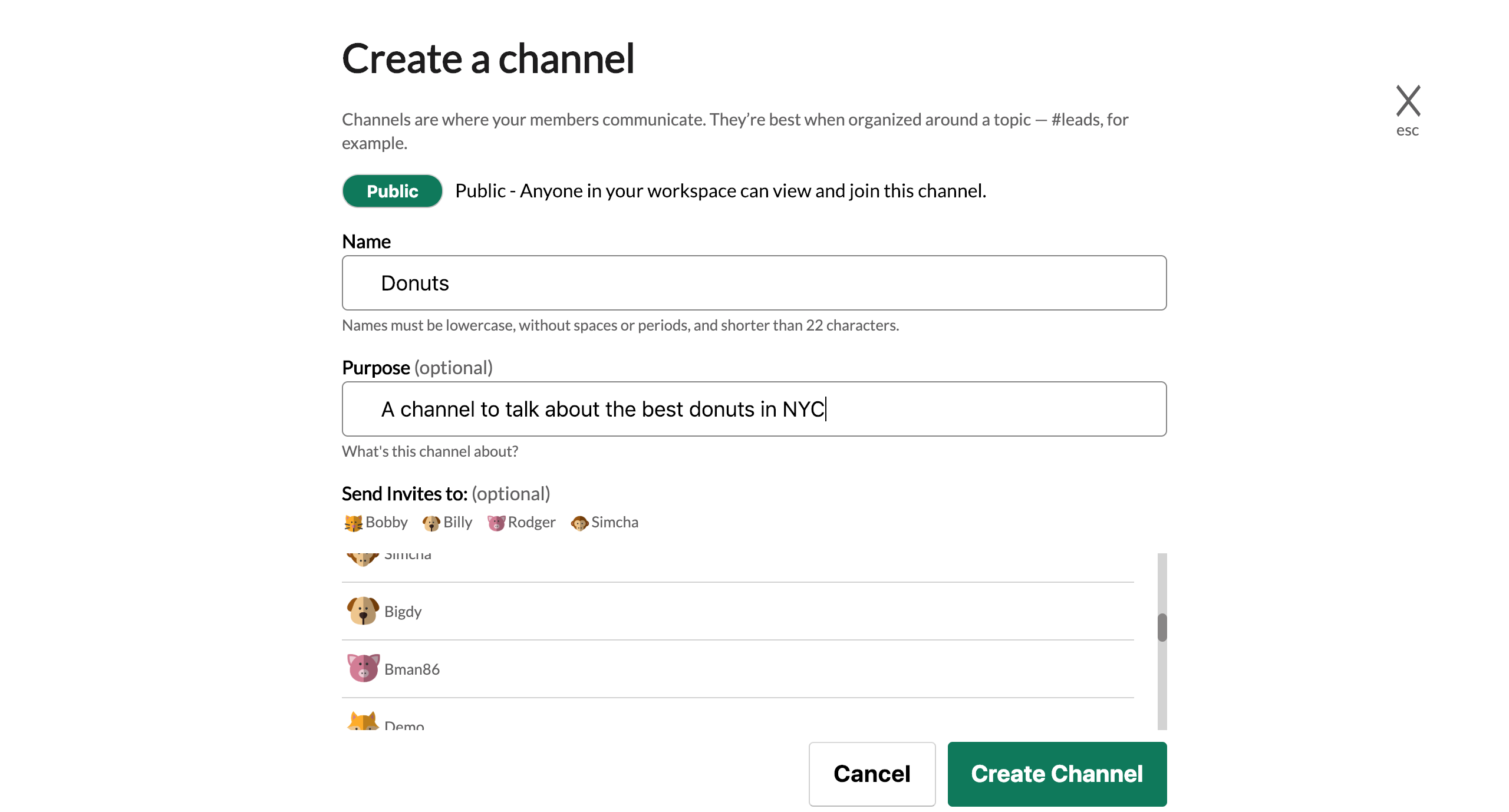Click the member list scrollbar thumb
Image resolution: width=1509 pixels, height=812 pixels.
pyautogui.click(x=1162, y=628)
